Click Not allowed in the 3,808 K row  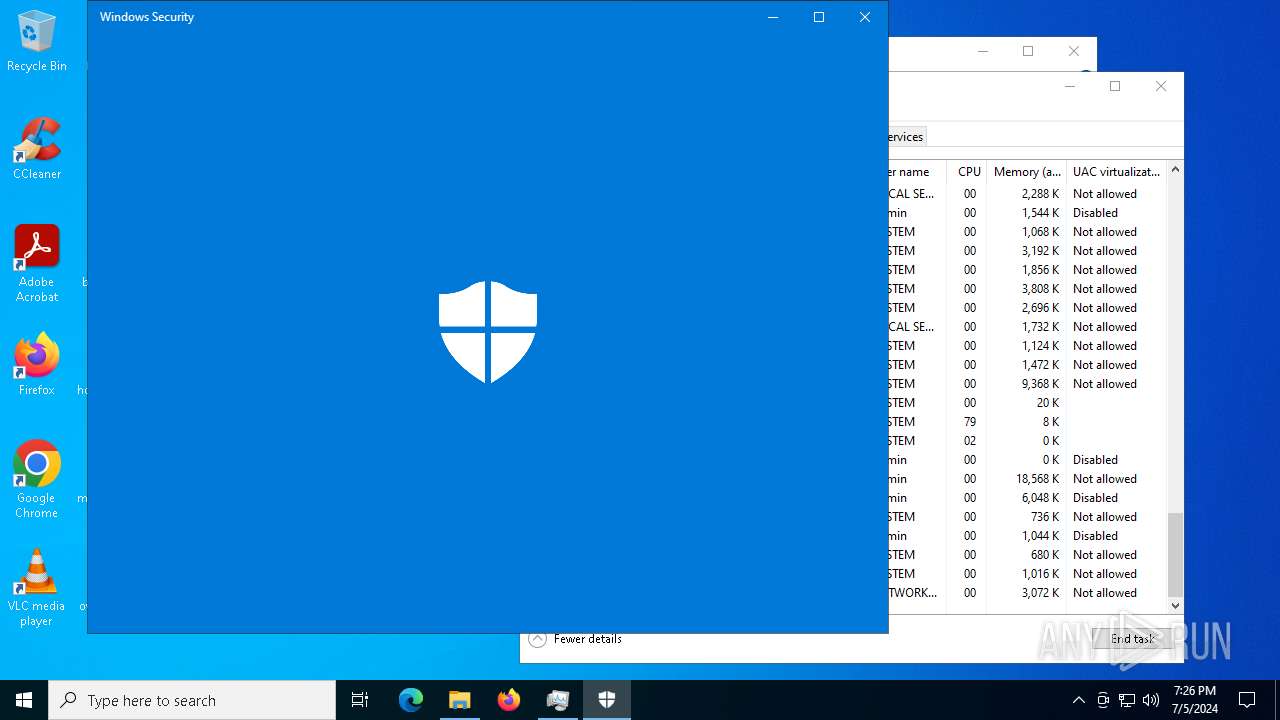(1105, 289)
